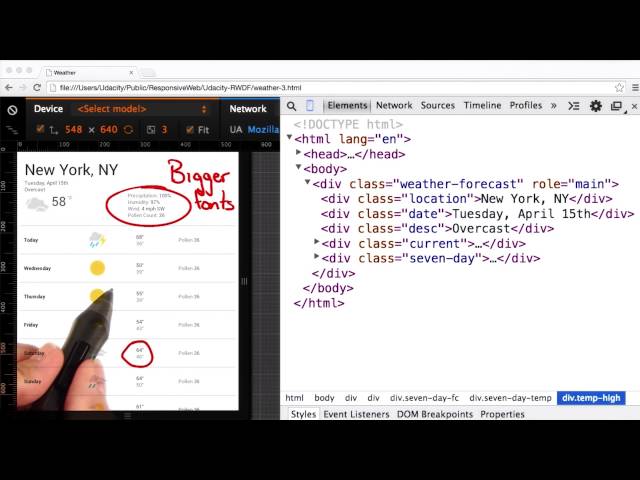Image resolution: width=640 pixels, height=480 pixels.
Task: Bookmark page with the star icon
Action: (619, 87)
